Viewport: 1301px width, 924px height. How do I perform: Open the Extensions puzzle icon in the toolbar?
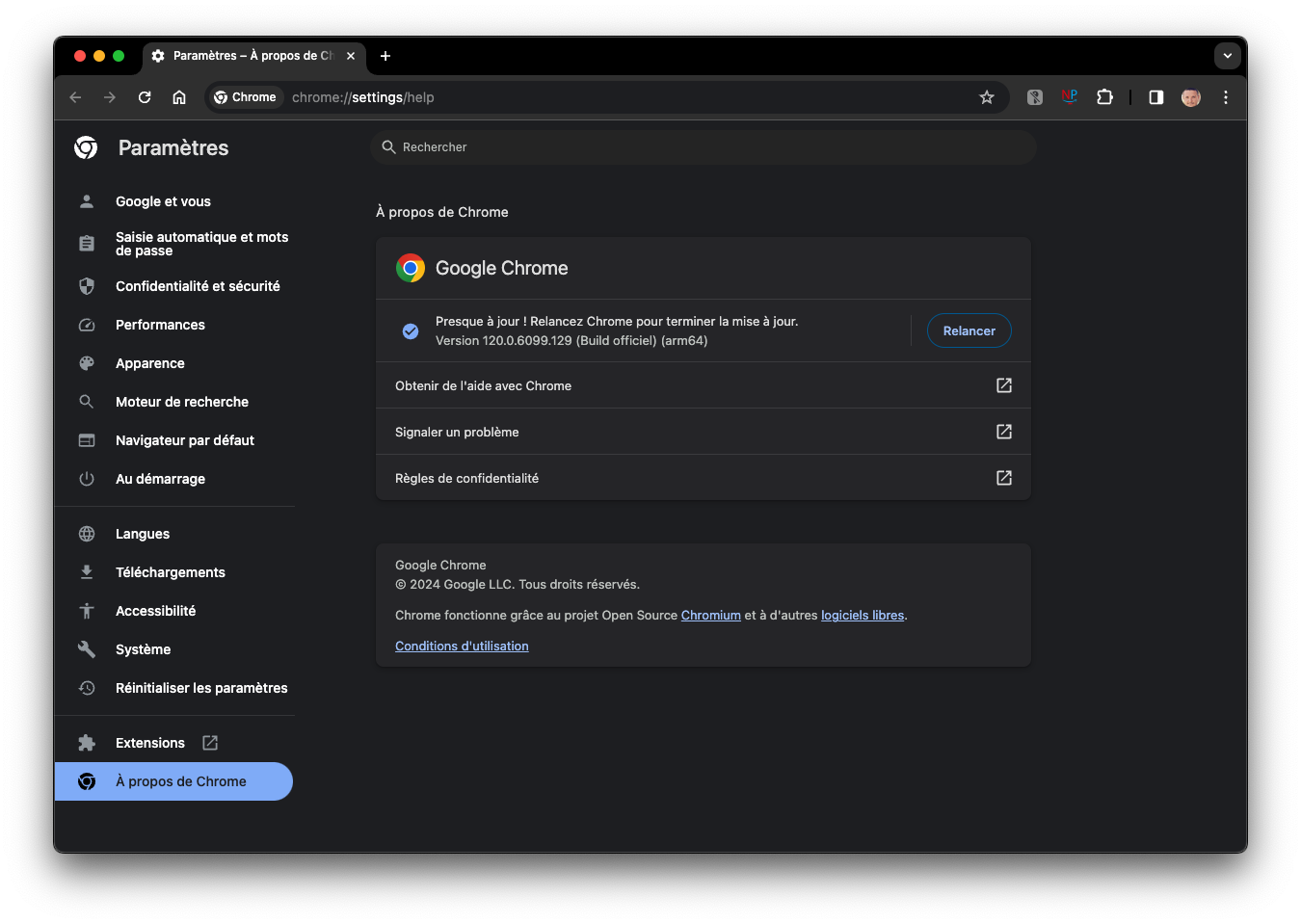coord(1105,97)
